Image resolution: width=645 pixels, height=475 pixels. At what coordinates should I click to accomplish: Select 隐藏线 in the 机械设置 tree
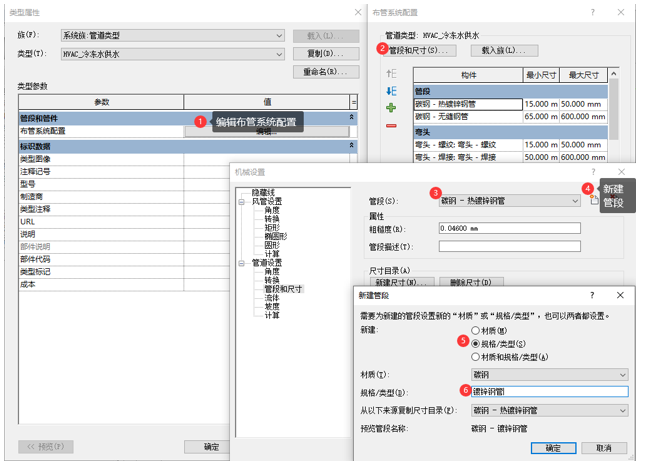point(263,191)
